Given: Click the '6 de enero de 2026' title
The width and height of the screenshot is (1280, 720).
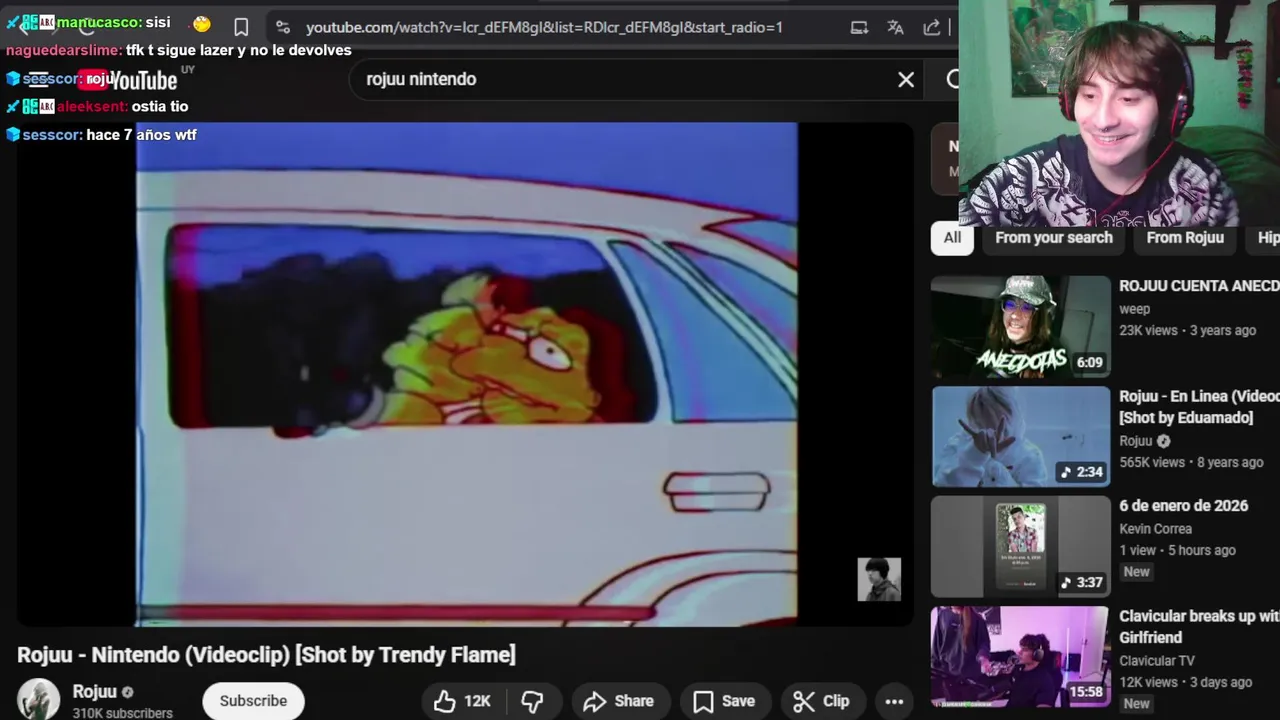Looking at the screenshot, I should 1184,506.
